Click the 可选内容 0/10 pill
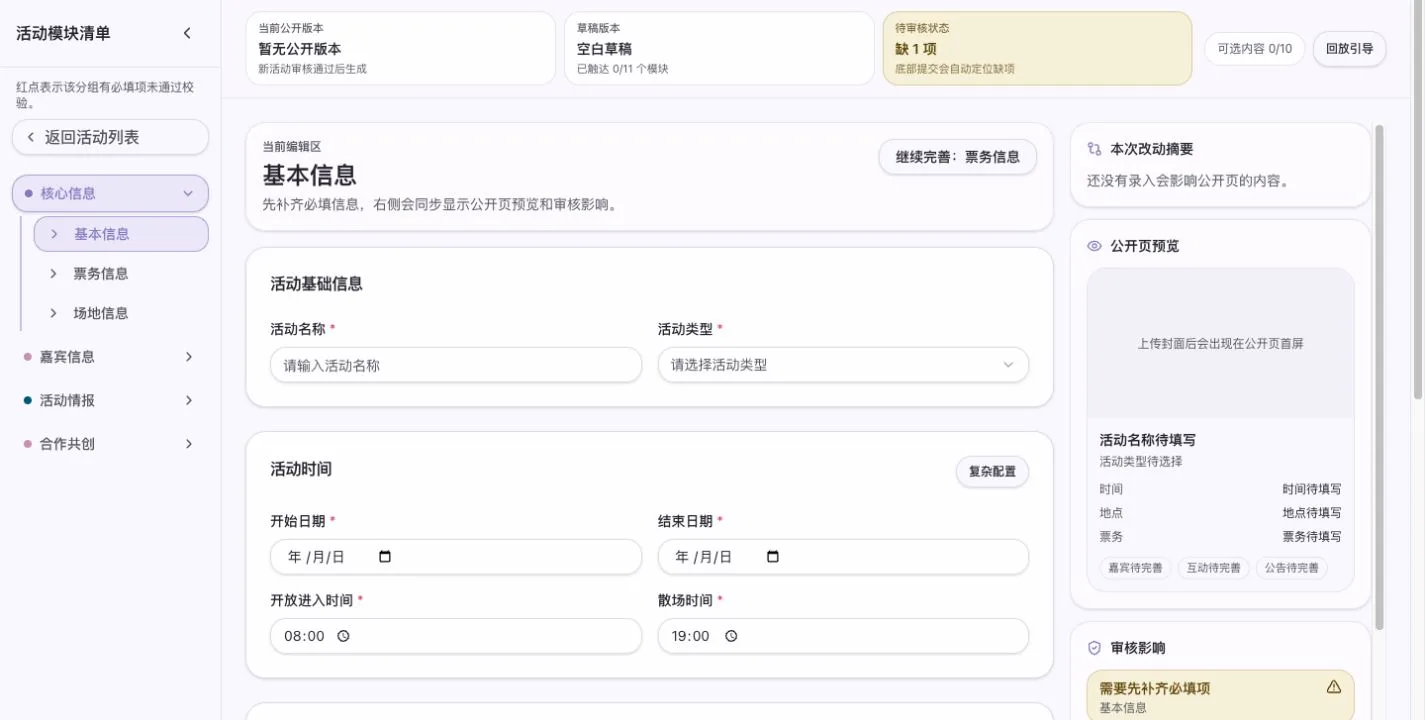The height and width of the screenshot is (720, 1425). click(1254, 48)
